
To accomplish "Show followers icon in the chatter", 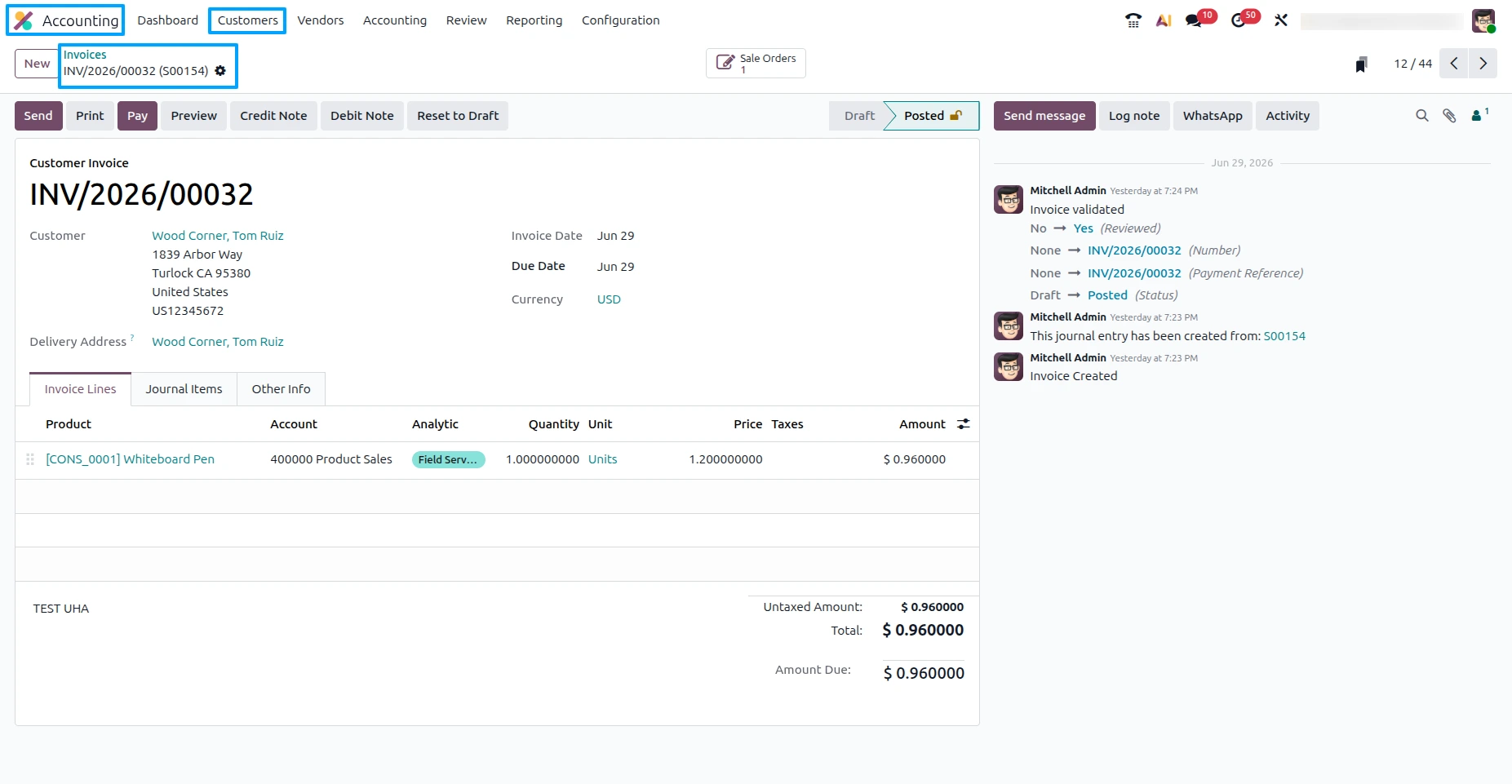I will [1479, 115].
